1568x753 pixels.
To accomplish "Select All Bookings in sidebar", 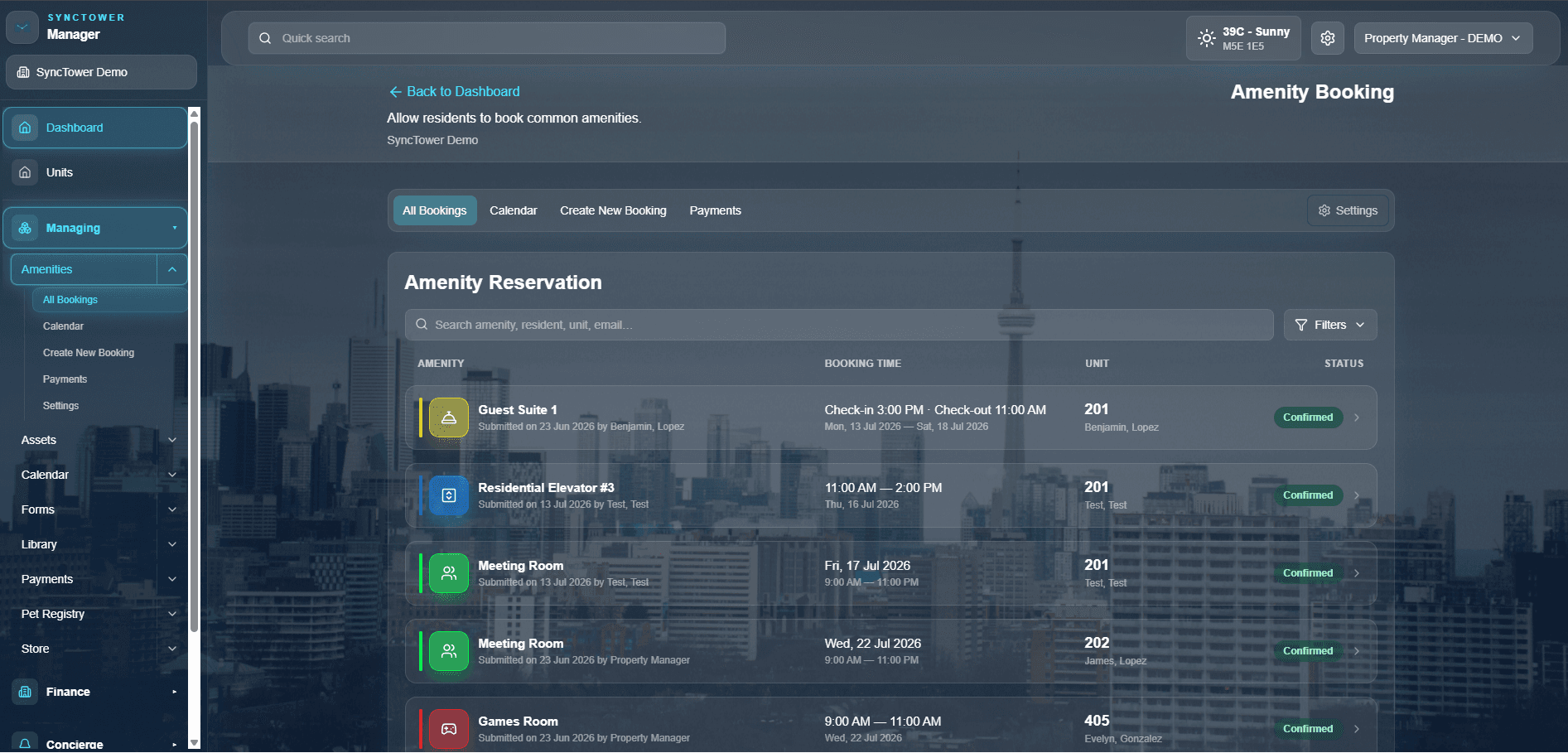I will 109,300.
